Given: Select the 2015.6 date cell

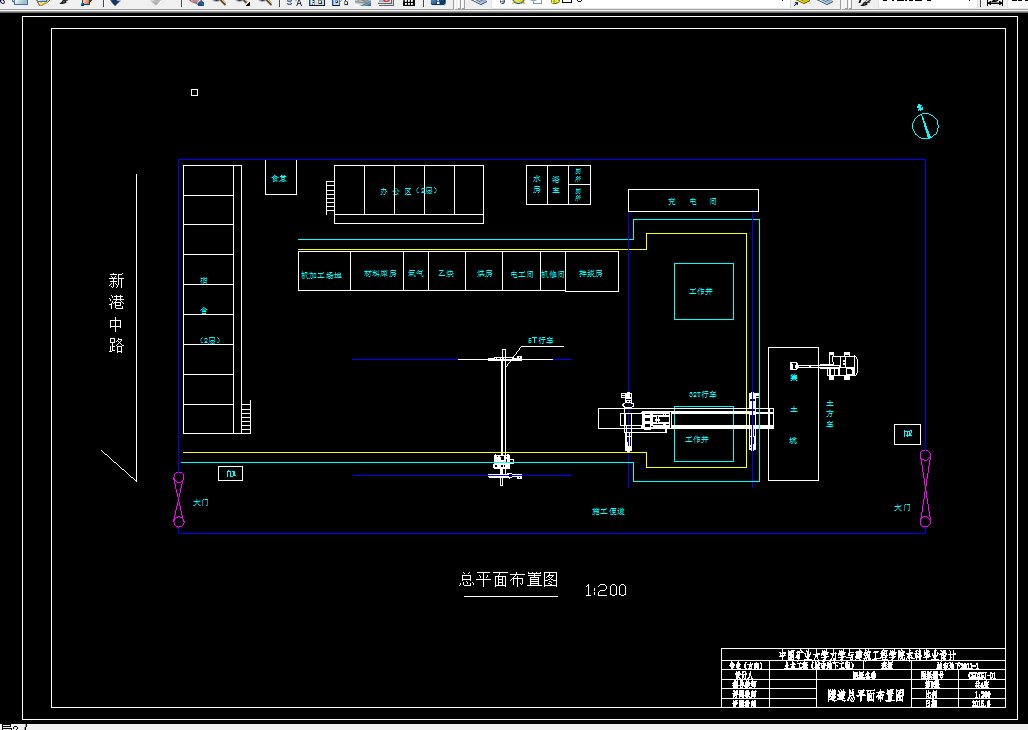Looking at the screenshot, I should [x=981, y=703].
